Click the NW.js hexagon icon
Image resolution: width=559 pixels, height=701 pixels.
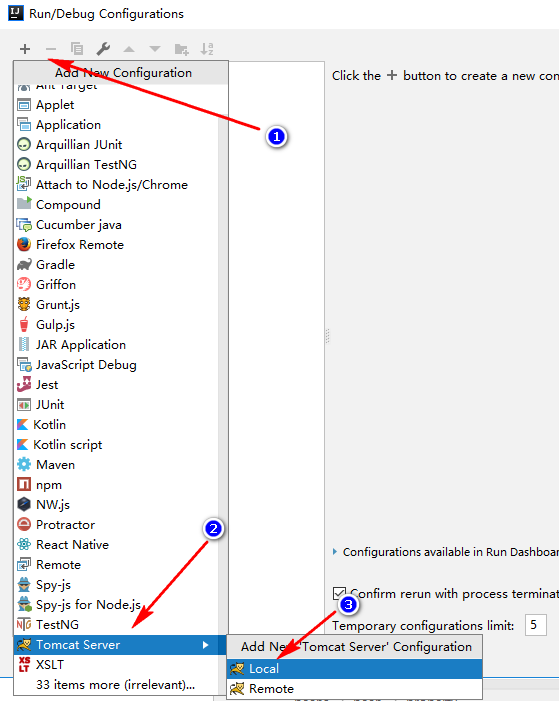tap(24, 505)
